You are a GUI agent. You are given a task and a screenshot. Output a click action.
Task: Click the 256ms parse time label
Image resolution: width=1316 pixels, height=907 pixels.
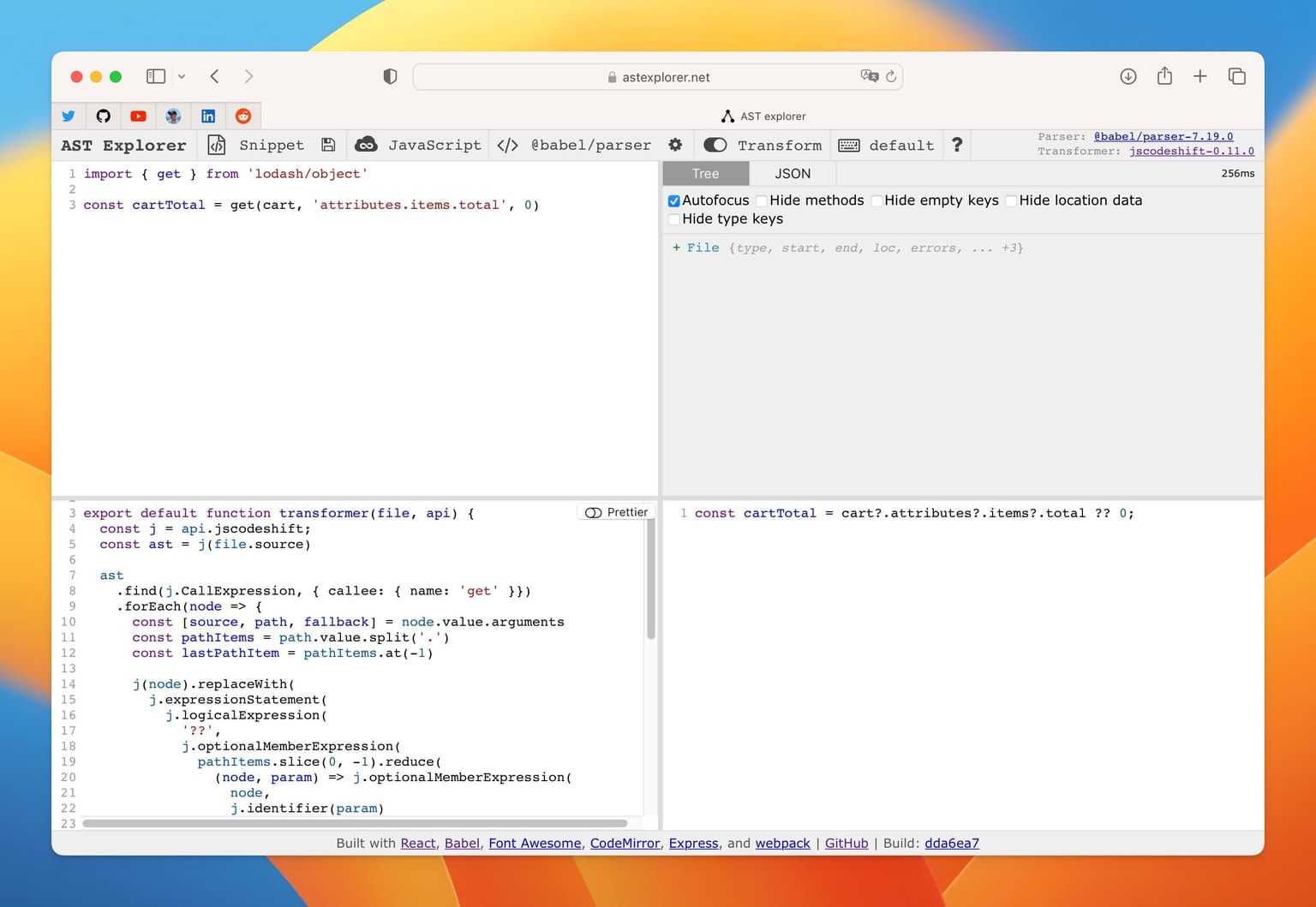tap(1237, 173)
